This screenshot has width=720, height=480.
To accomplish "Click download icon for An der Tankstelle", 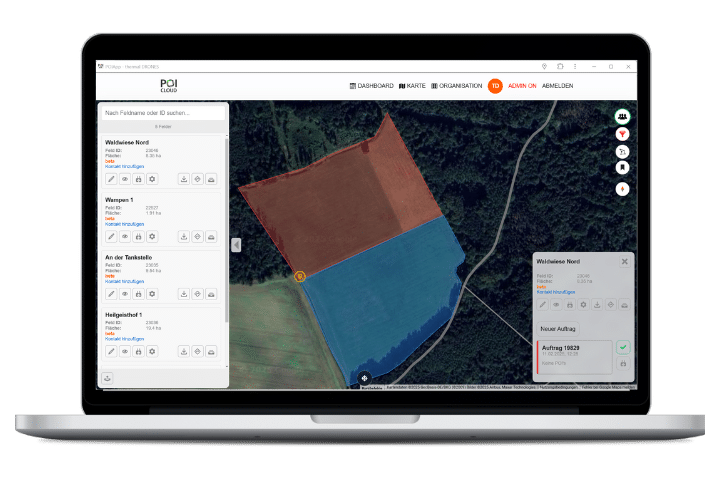I will point(184,294).
